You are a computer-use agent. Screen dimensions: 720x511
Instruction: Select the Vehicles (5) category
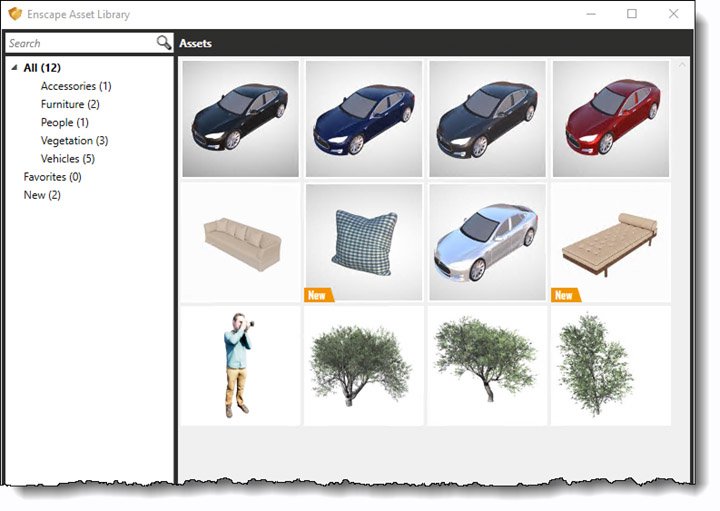(x=68, y=158)
